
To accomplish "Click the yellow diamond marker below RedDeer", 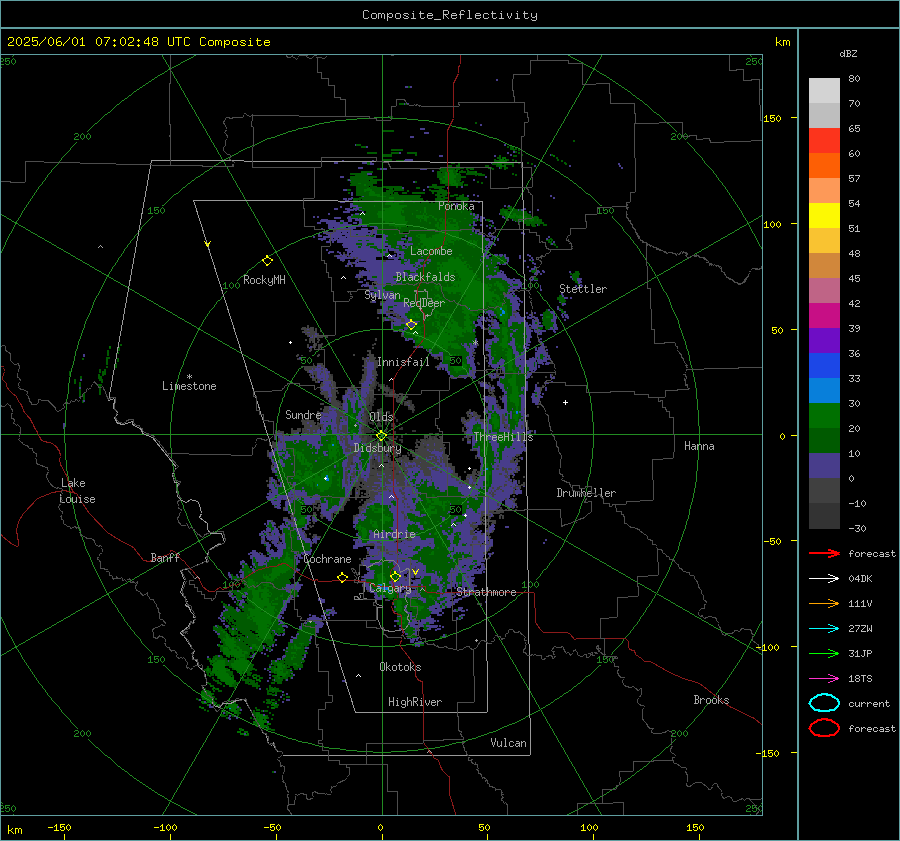I will [411, 325].
